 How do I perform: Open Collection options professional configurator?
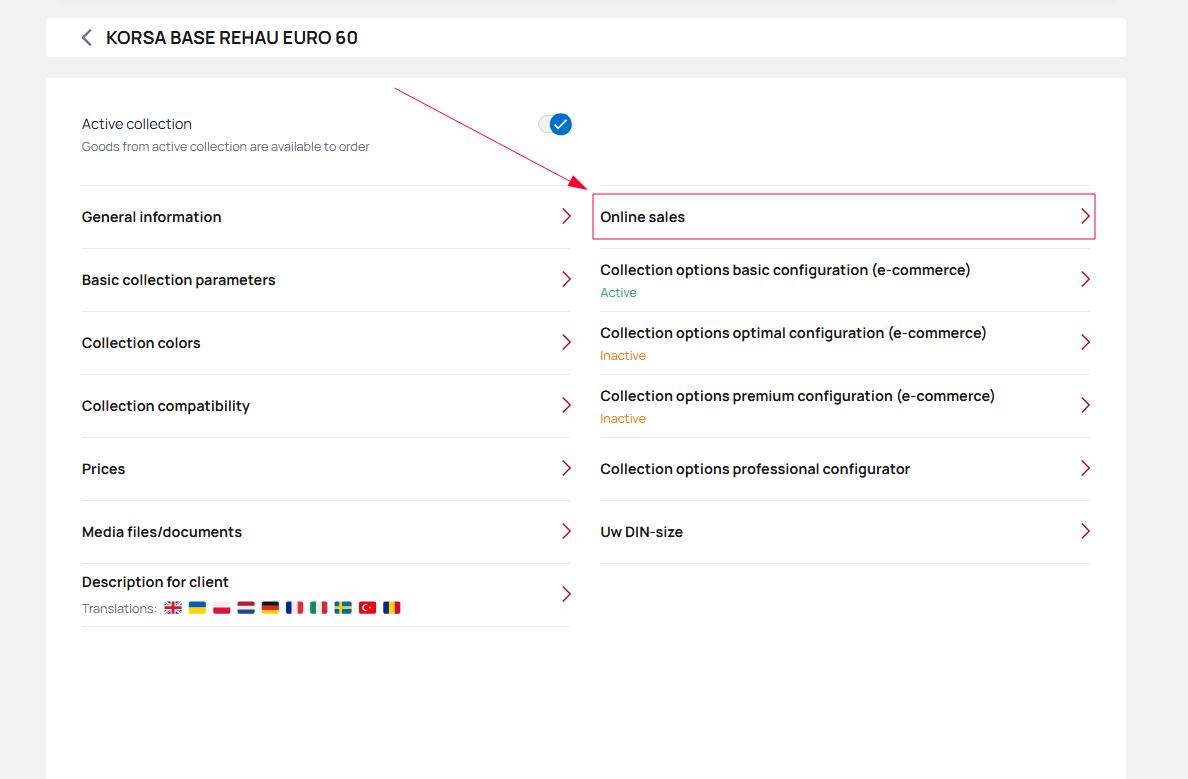coord(755,469)
